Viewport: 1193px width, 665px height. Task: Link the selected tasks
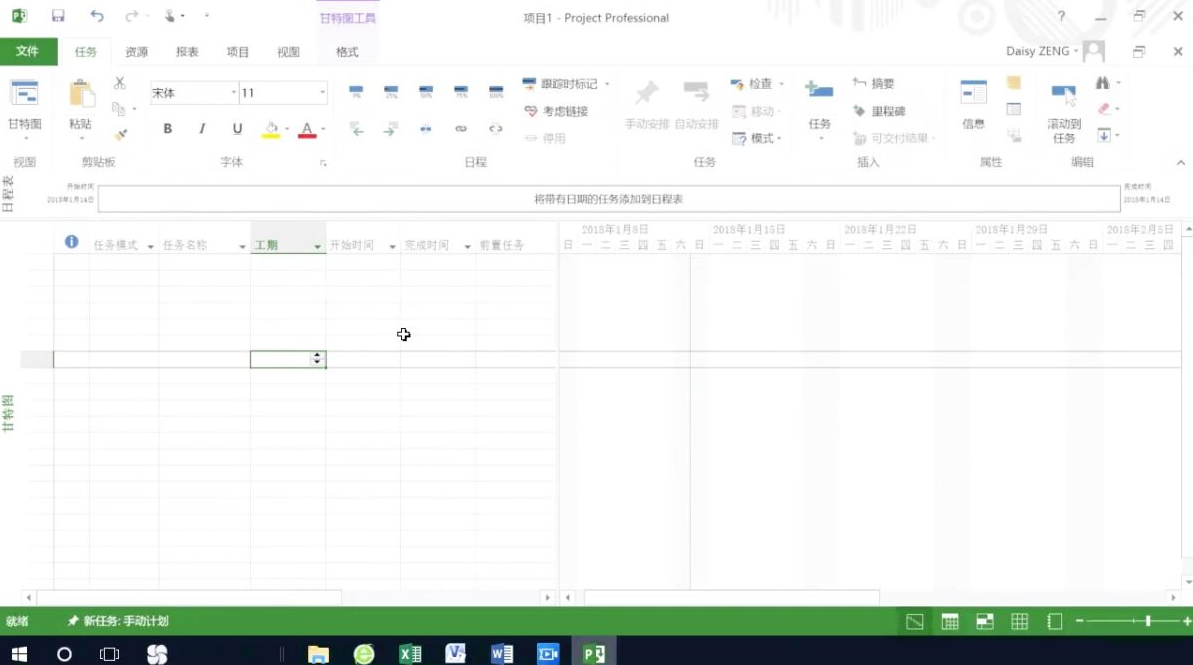(460, 129)
